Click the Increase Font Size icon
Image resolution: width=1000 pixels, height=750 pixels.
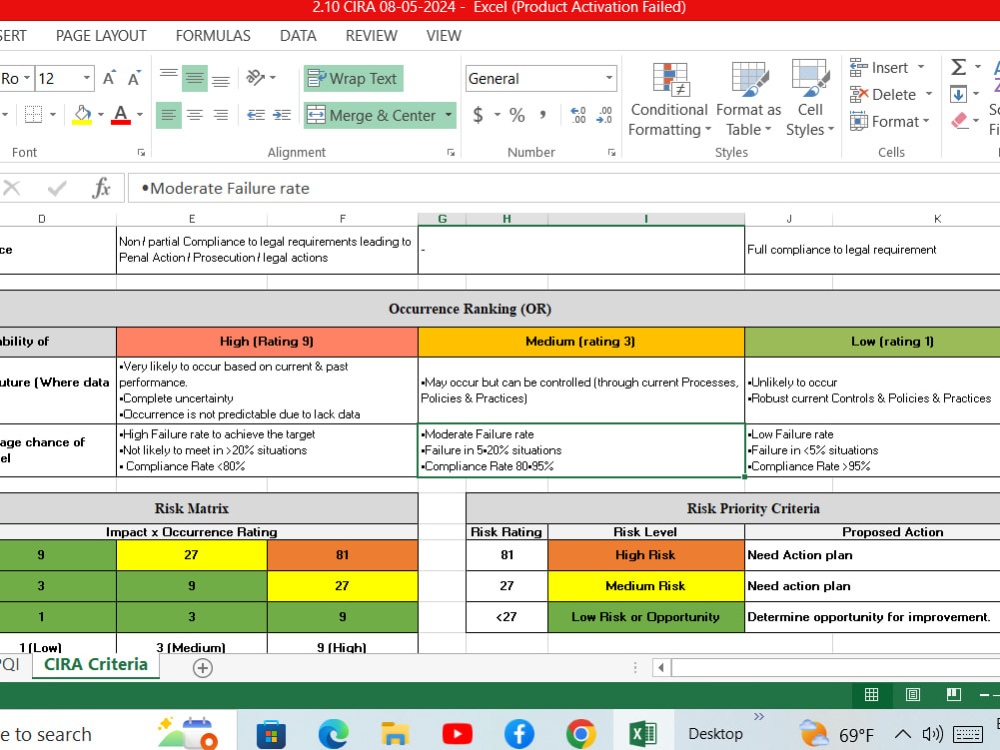(x=109, y=78)
